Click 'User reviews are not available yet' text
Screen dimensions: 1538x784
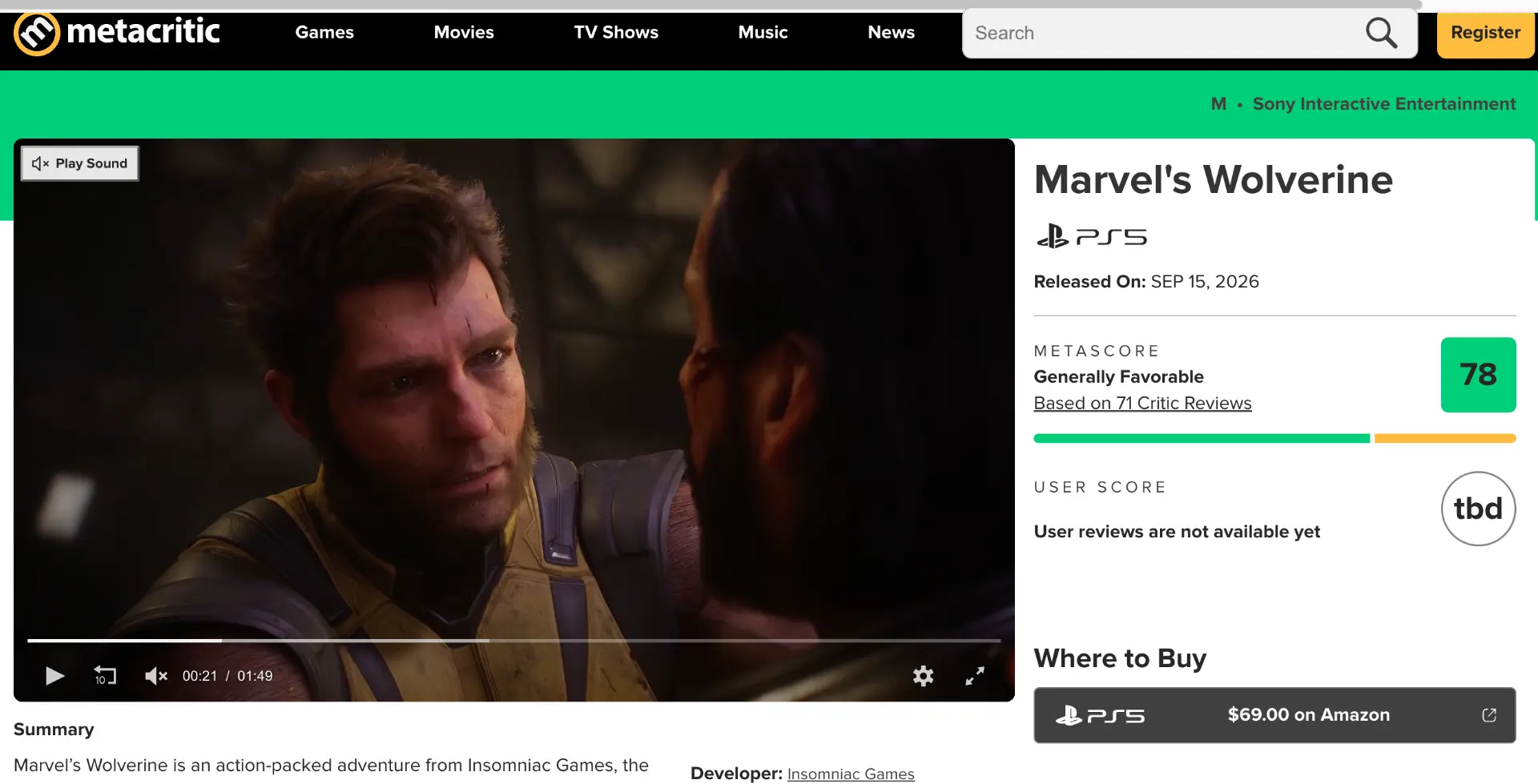click(x=1177, y=532)
